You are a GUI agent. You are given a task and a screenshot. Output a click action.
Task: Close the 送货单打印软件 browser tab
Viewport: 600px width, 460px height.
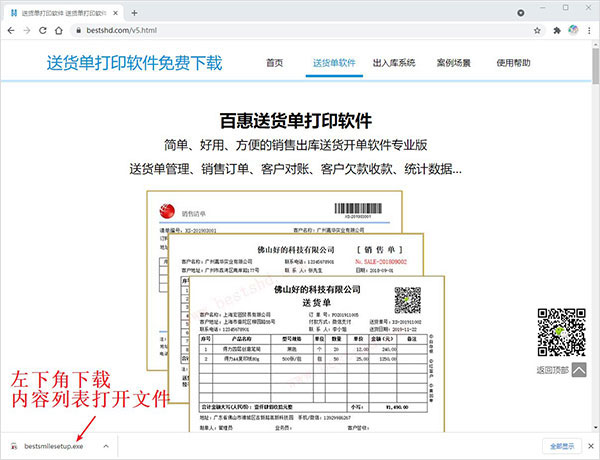pos(116,13)
